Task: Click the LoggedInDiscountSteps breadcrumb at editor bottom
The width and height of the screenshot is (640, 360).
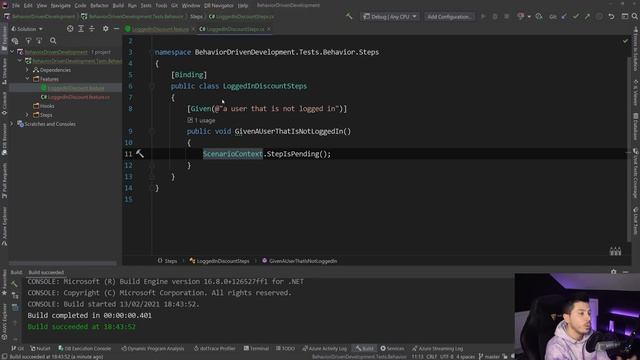Action: click(x=219, y=261)
